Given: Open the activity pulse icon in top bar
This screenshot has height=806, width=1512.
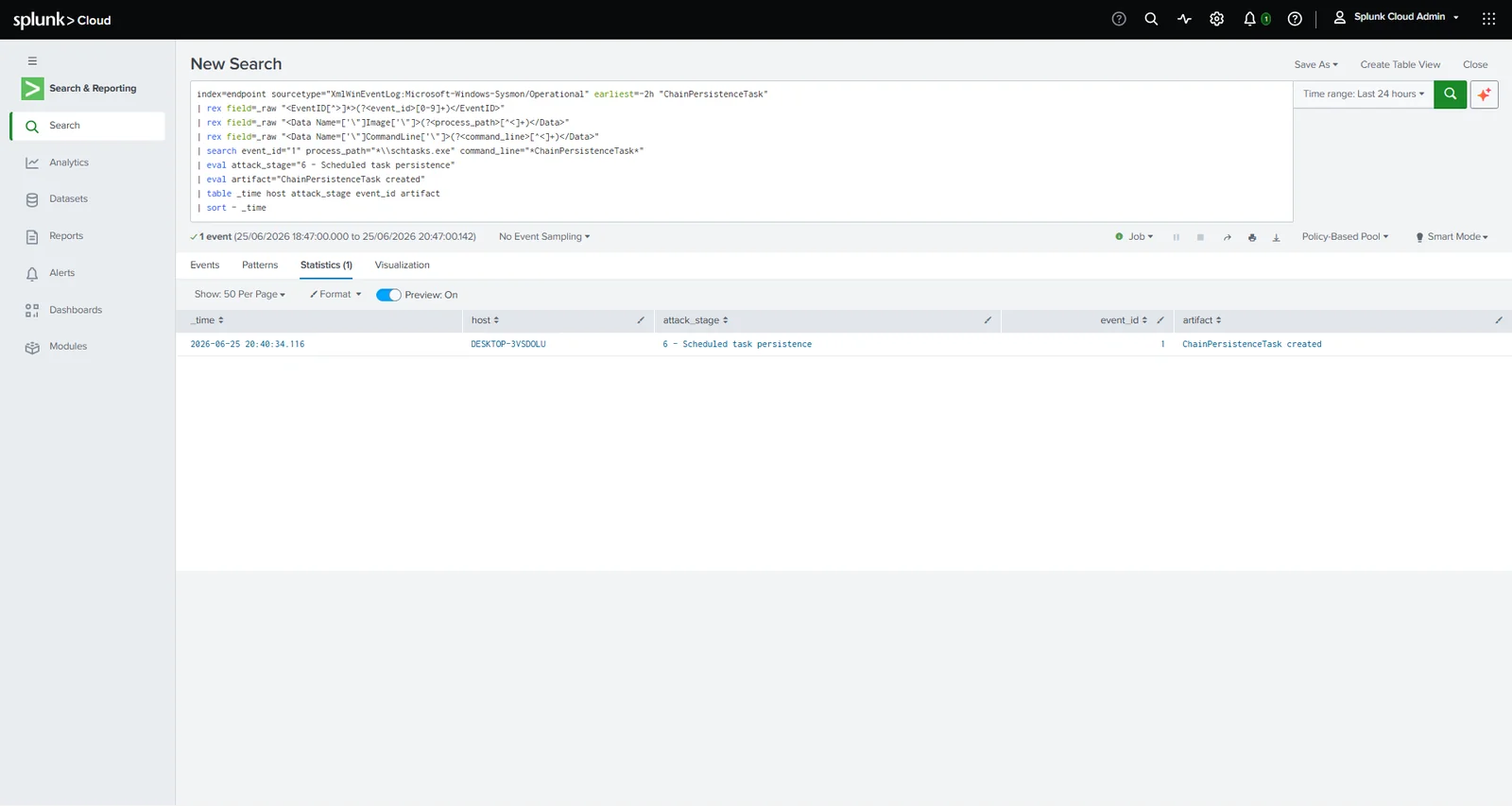Looking at the screenshot, I should [x=1184, y=19].
